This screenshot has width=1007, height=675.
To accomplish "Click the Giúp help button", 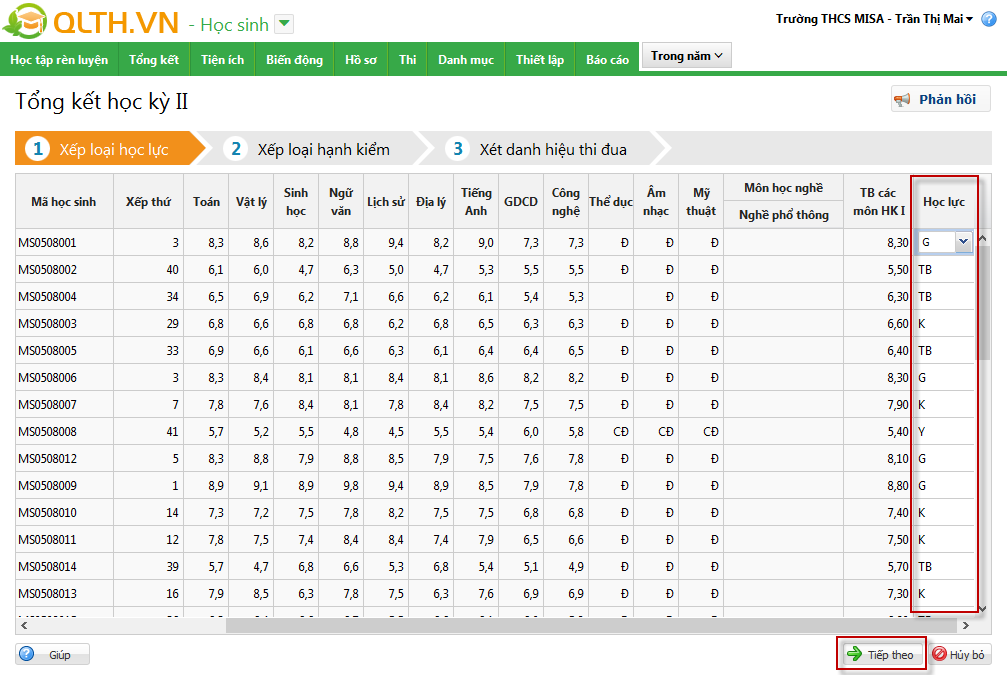I will click(x=53, y=655).
